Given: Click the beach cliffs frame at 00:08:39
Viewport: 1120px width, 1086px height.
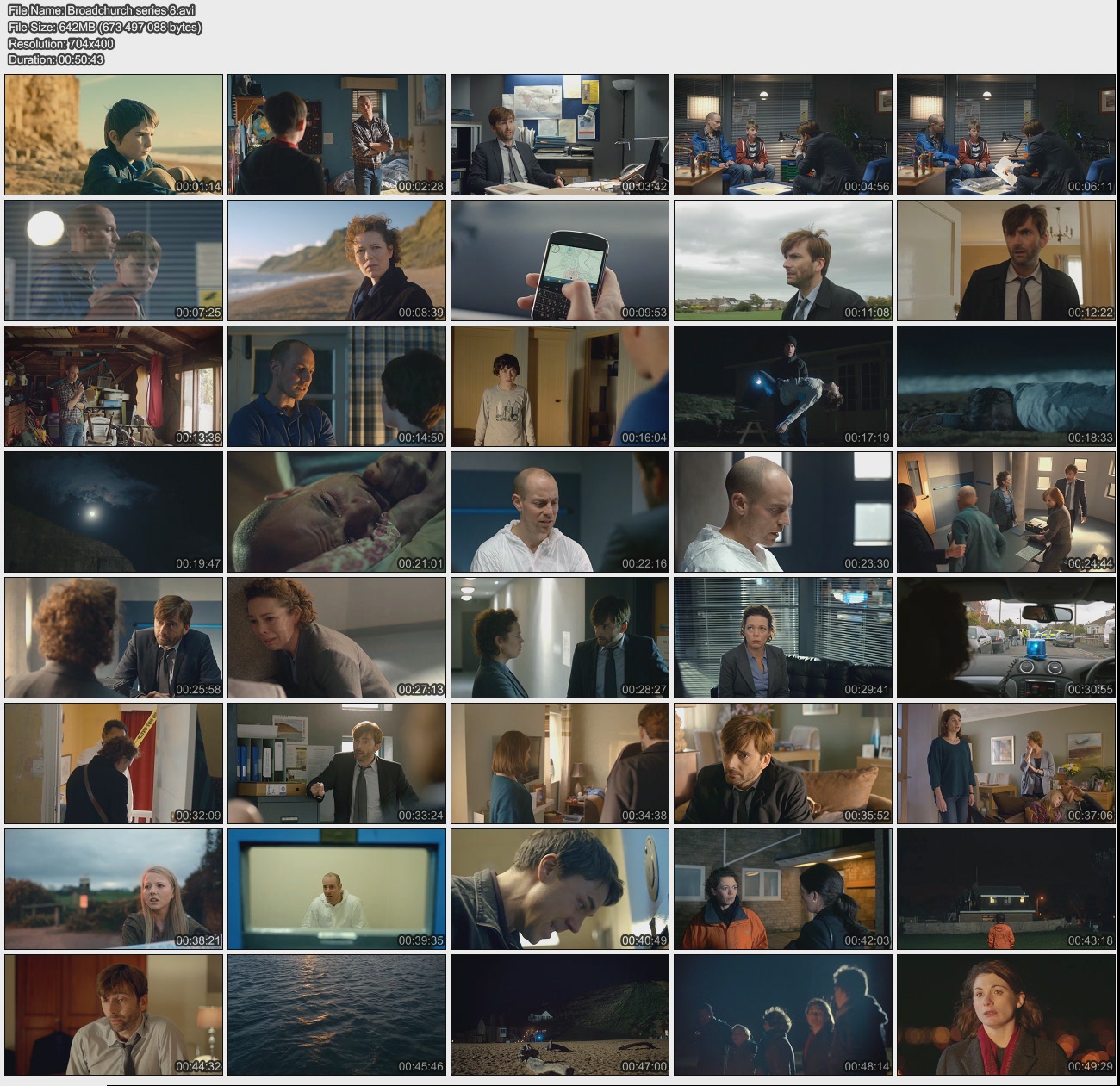Looking at the screenshot, I should pyautogui.click(x=337, y=260).
